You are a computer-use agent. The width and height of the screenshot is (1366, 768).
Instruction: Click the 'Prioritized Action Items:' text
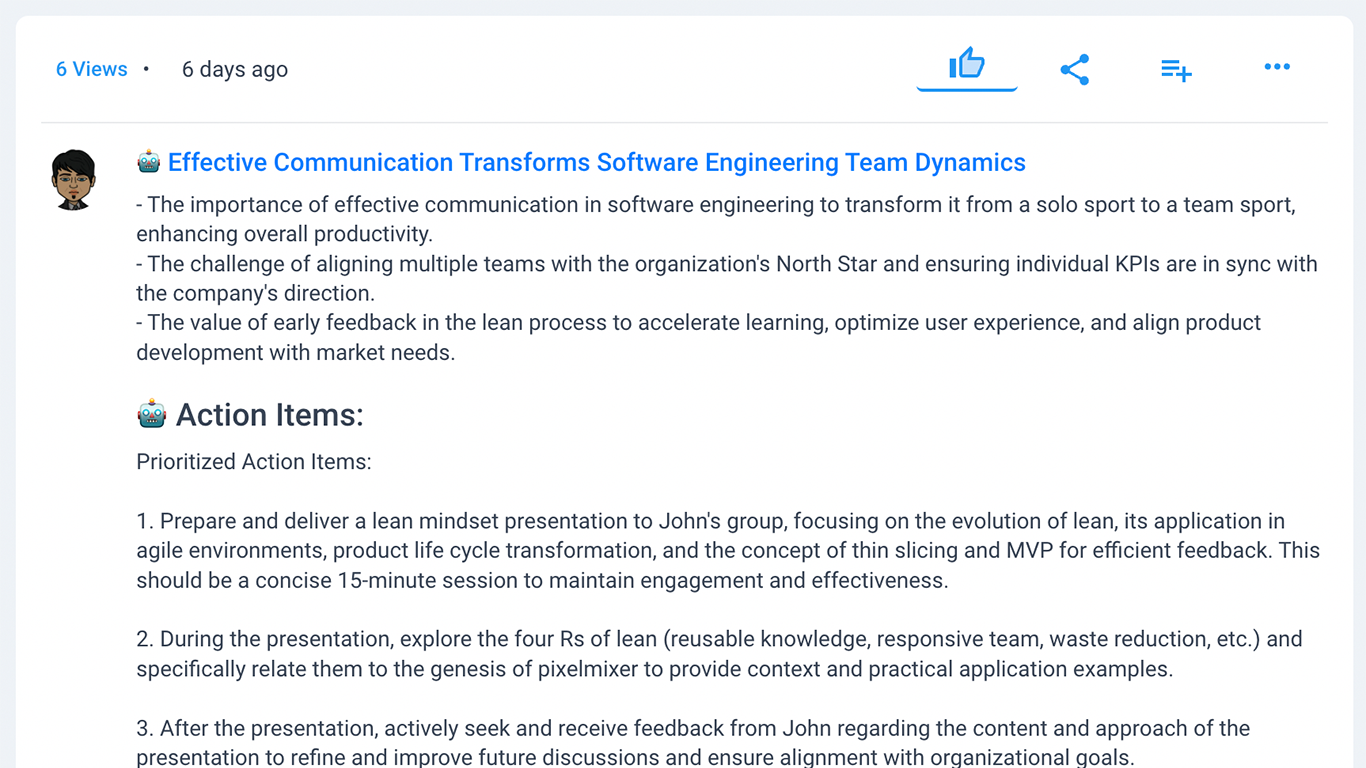[x=254, y=462]
